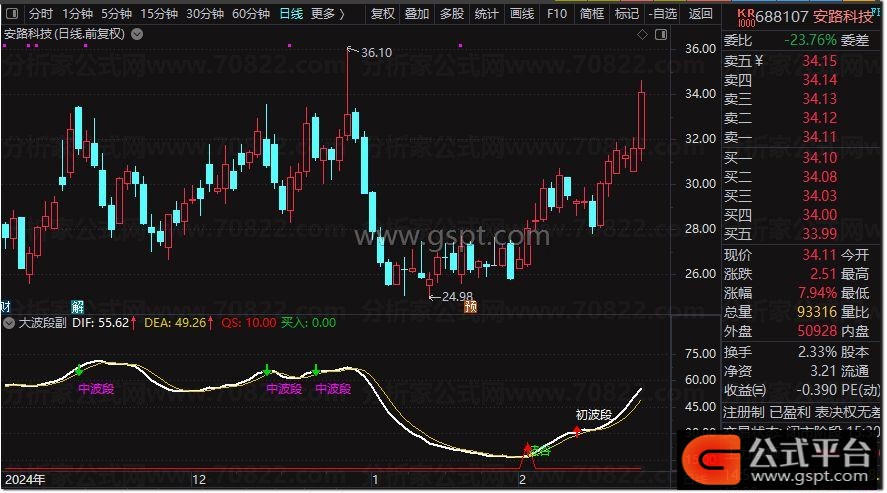Open F10 company information
The width and height of the screenshot is (887, 493).
557,13
